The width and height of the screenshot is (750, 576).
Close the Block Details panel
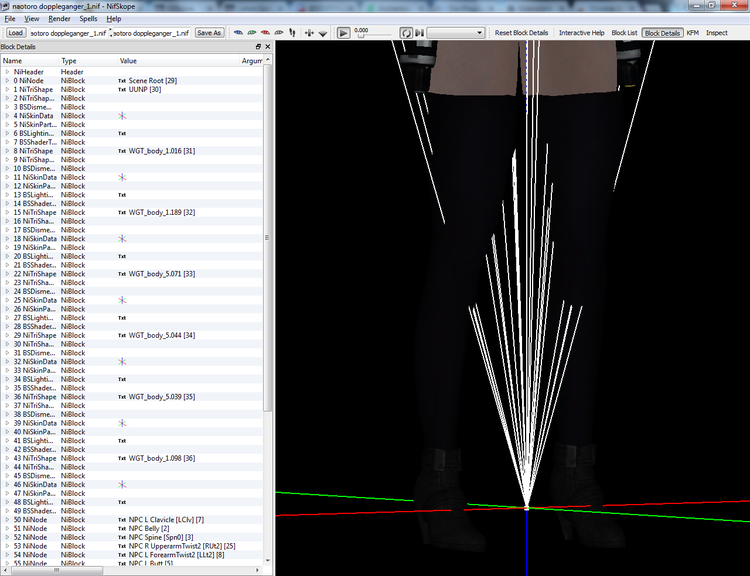tap(267, 46)
